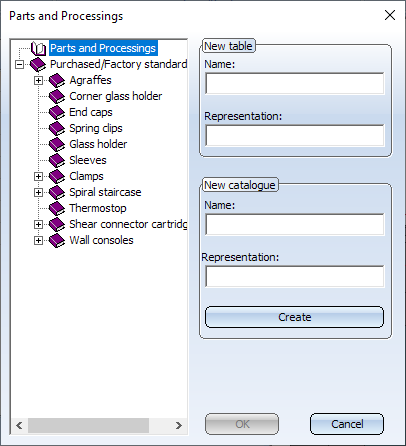Click the tree's horizontal scrollbar right arrow
Screen dimensions: 406x446
coord(179,425)
